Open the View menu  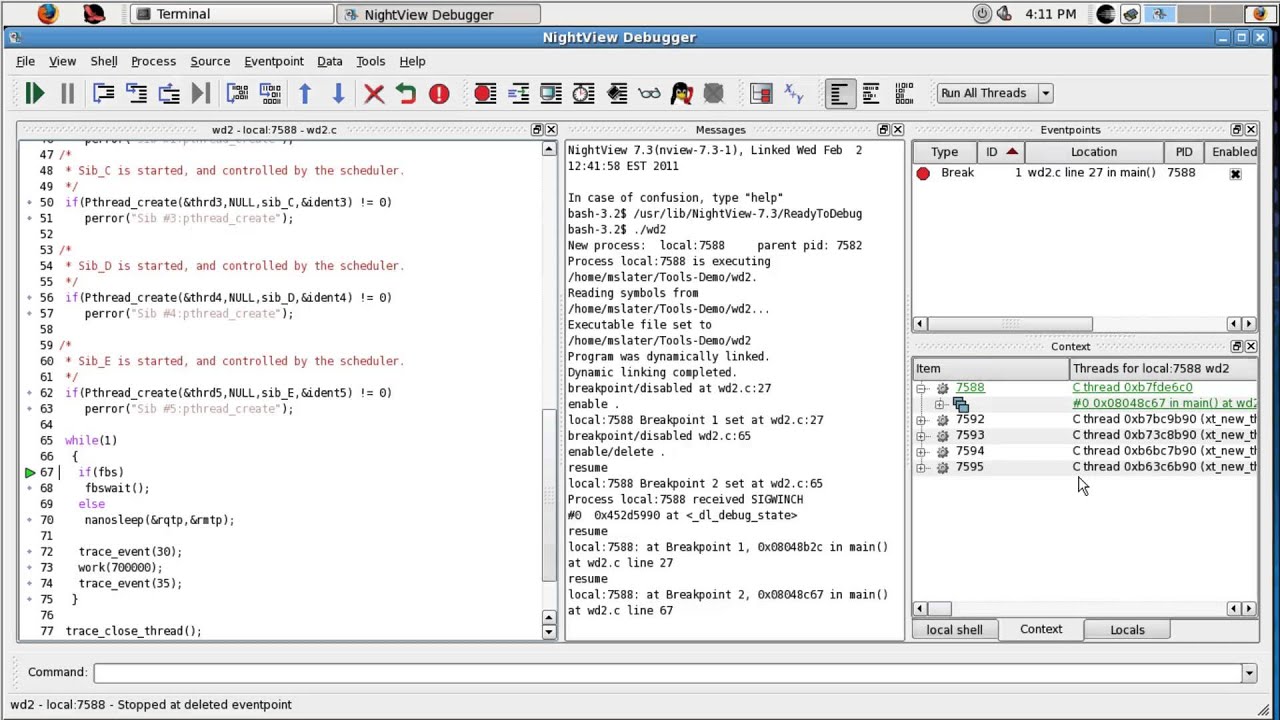point(62,61)
